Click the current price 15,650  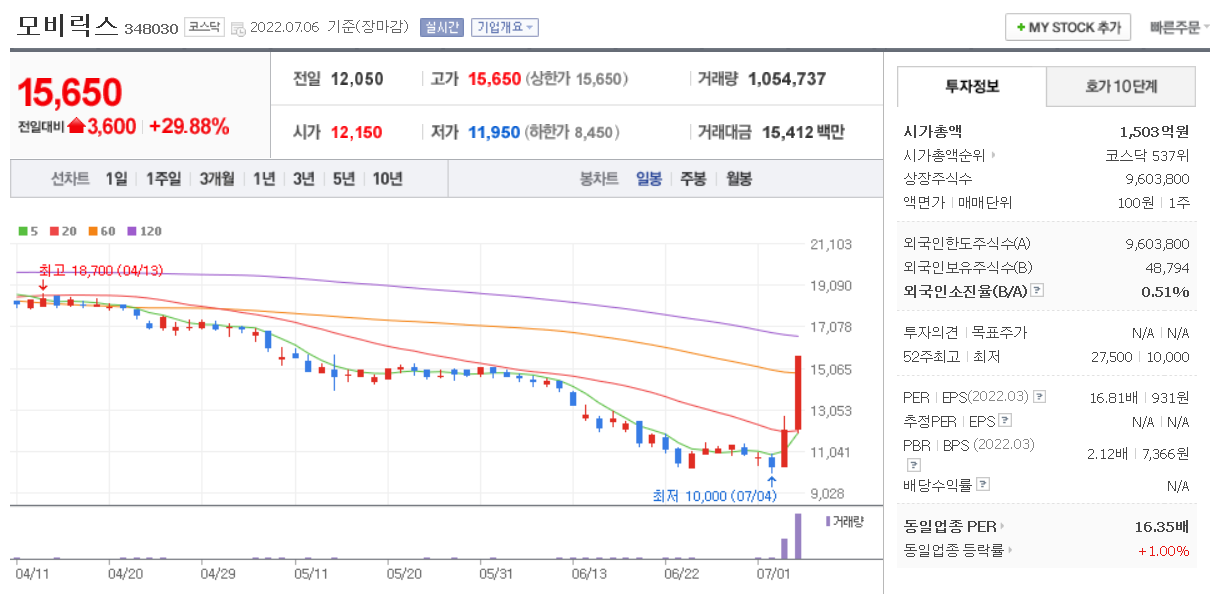click(x=70, y=93)
